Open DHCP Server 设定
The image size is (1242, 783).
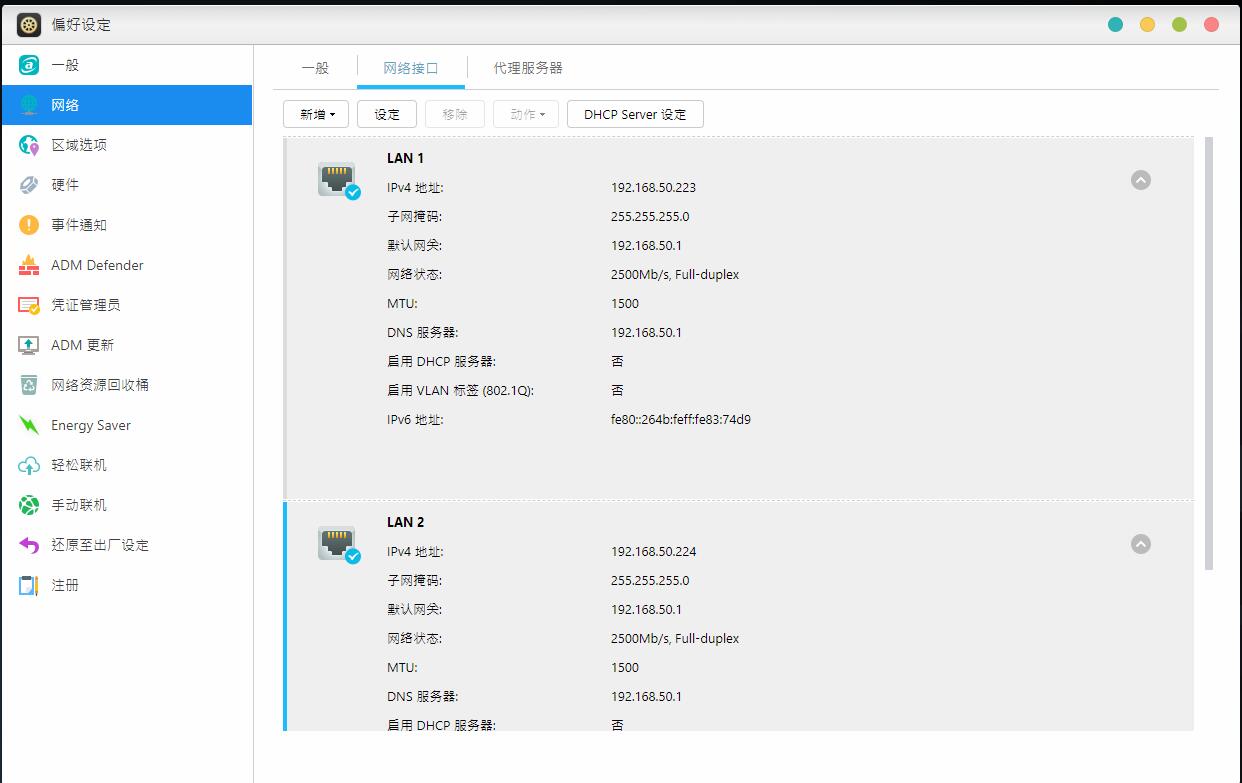635,114
